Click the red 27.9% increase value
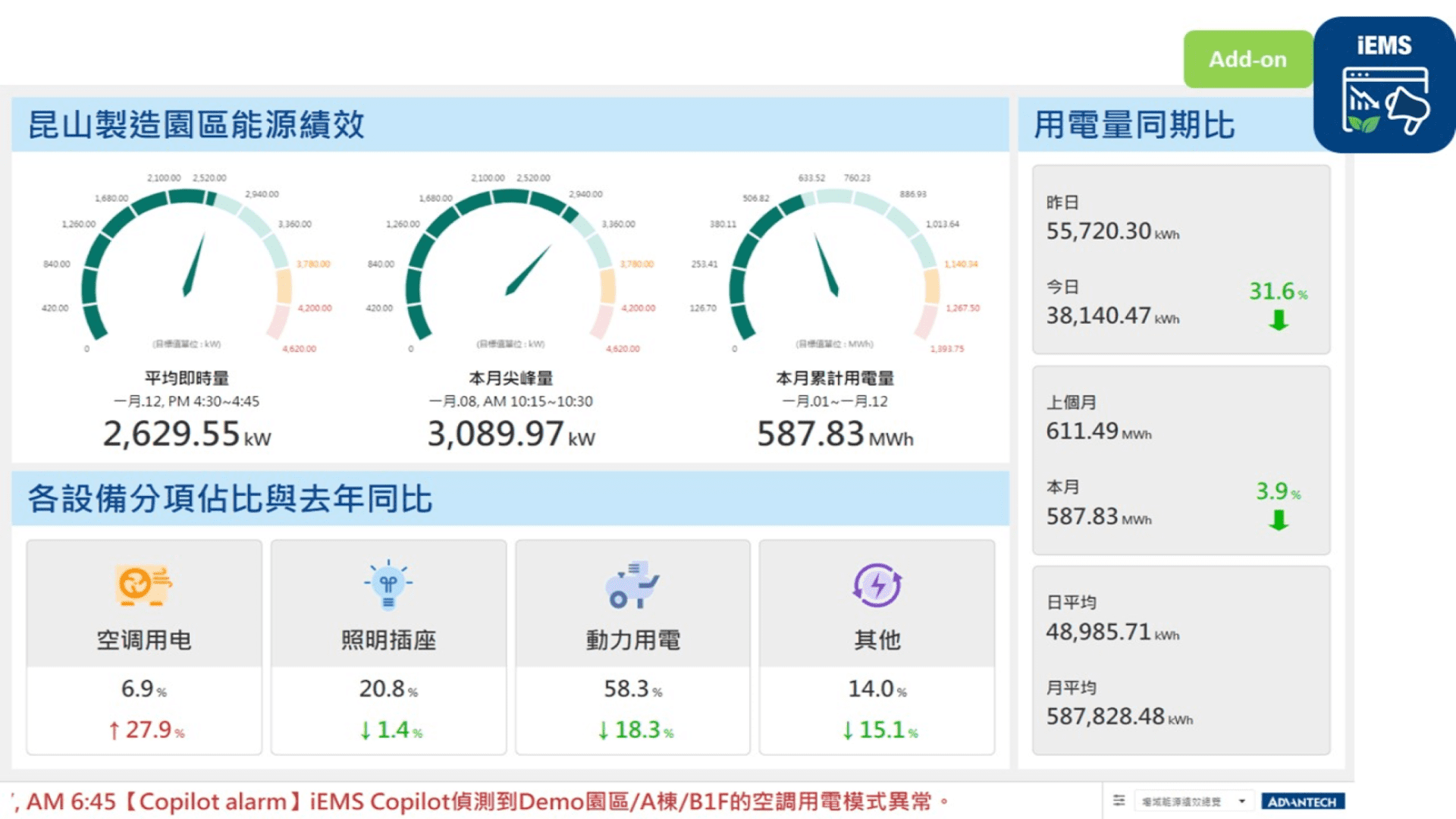This screenshot has width=1456, height=819. (146, 730)
